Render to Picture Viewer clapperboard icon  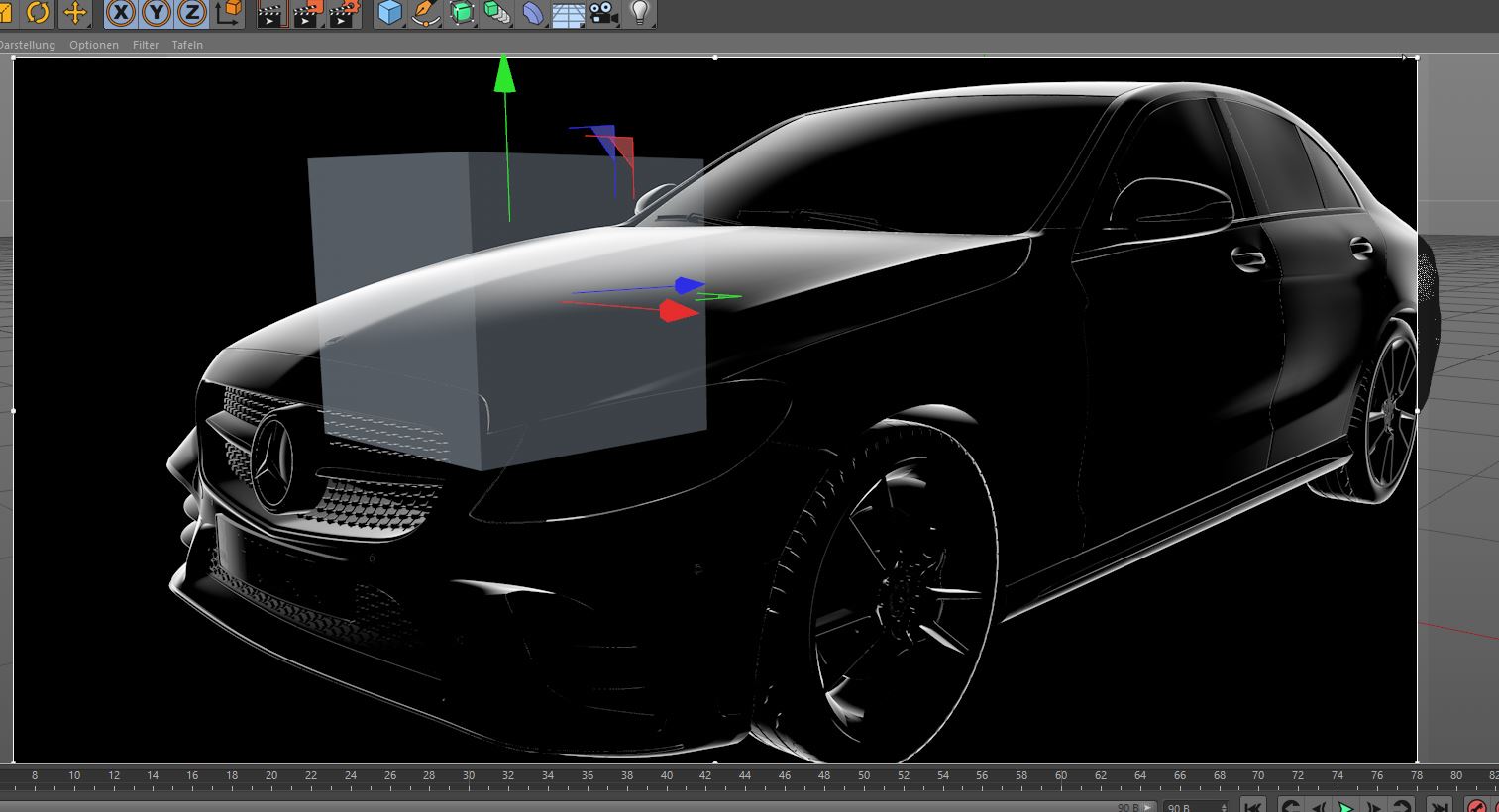pos(307,14)
